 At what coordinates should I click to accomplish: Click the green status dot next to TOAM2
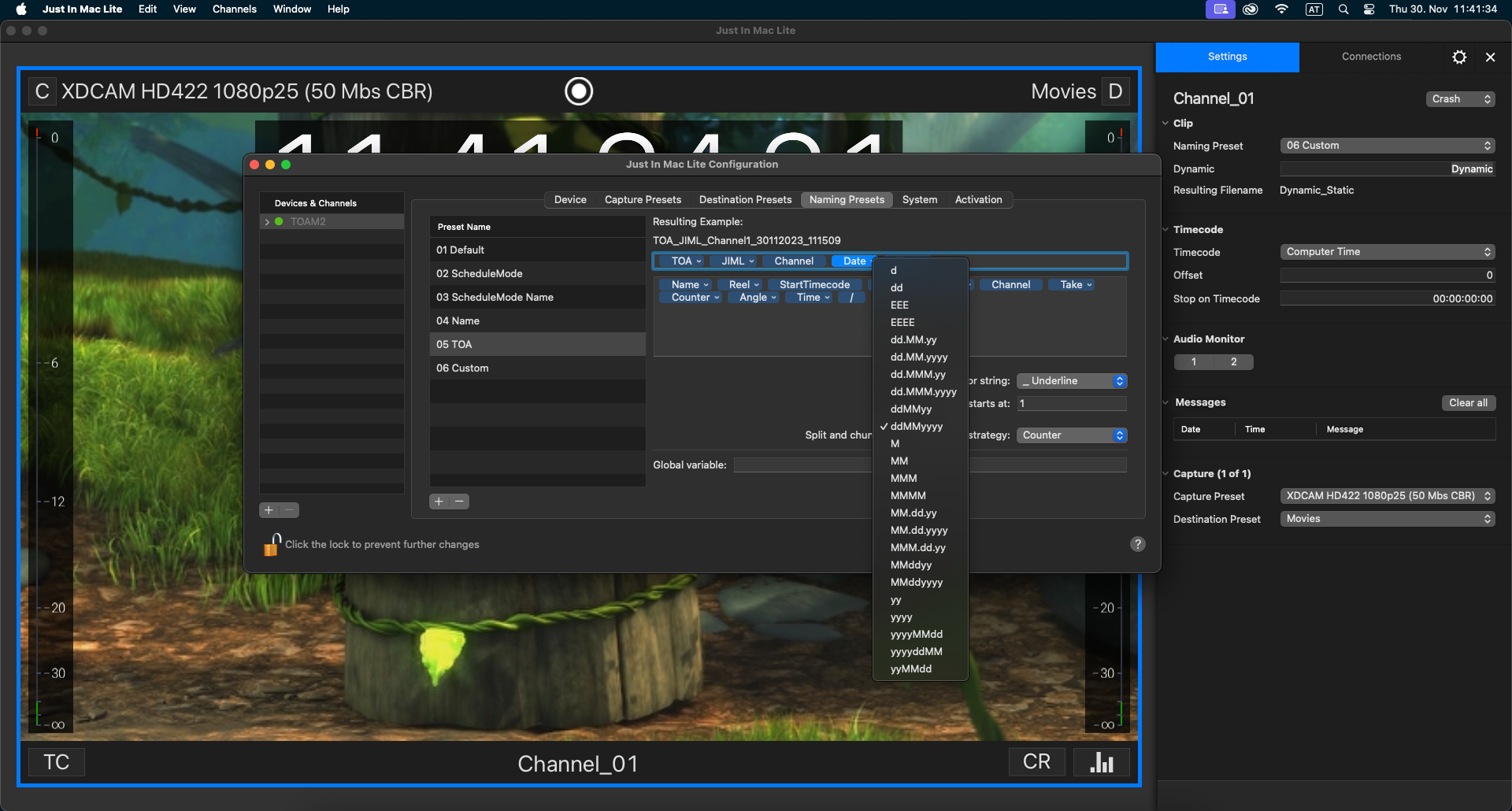[x=279, y=222]
